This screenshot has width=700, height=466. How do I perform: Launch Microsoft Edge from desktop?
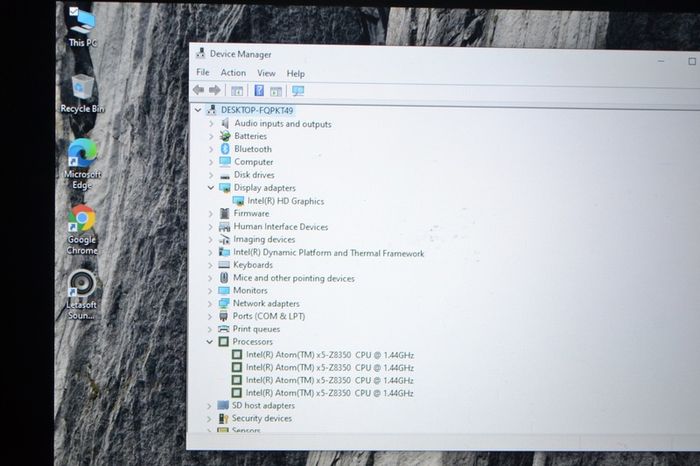(82, 164)
